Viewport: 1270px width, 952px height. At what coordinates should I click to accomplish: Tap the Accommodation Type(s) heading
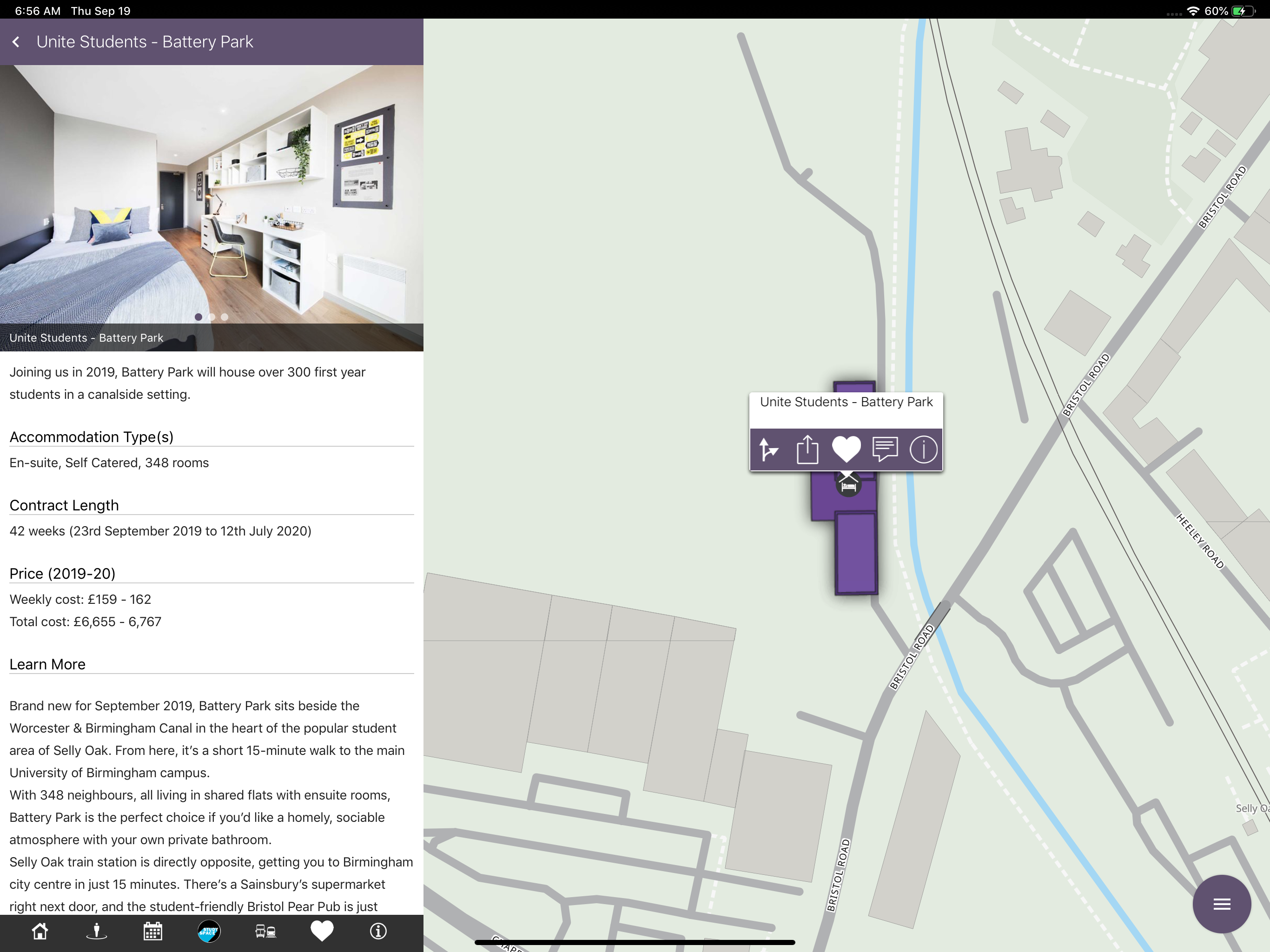tap(91, 437)
